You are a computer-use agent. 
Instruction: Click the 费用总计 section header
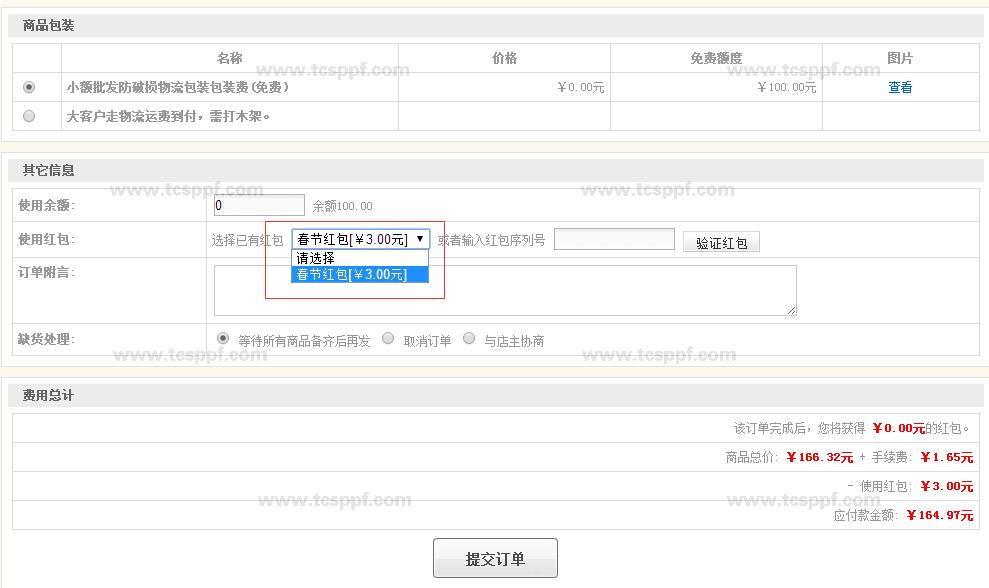pos(48,395)
